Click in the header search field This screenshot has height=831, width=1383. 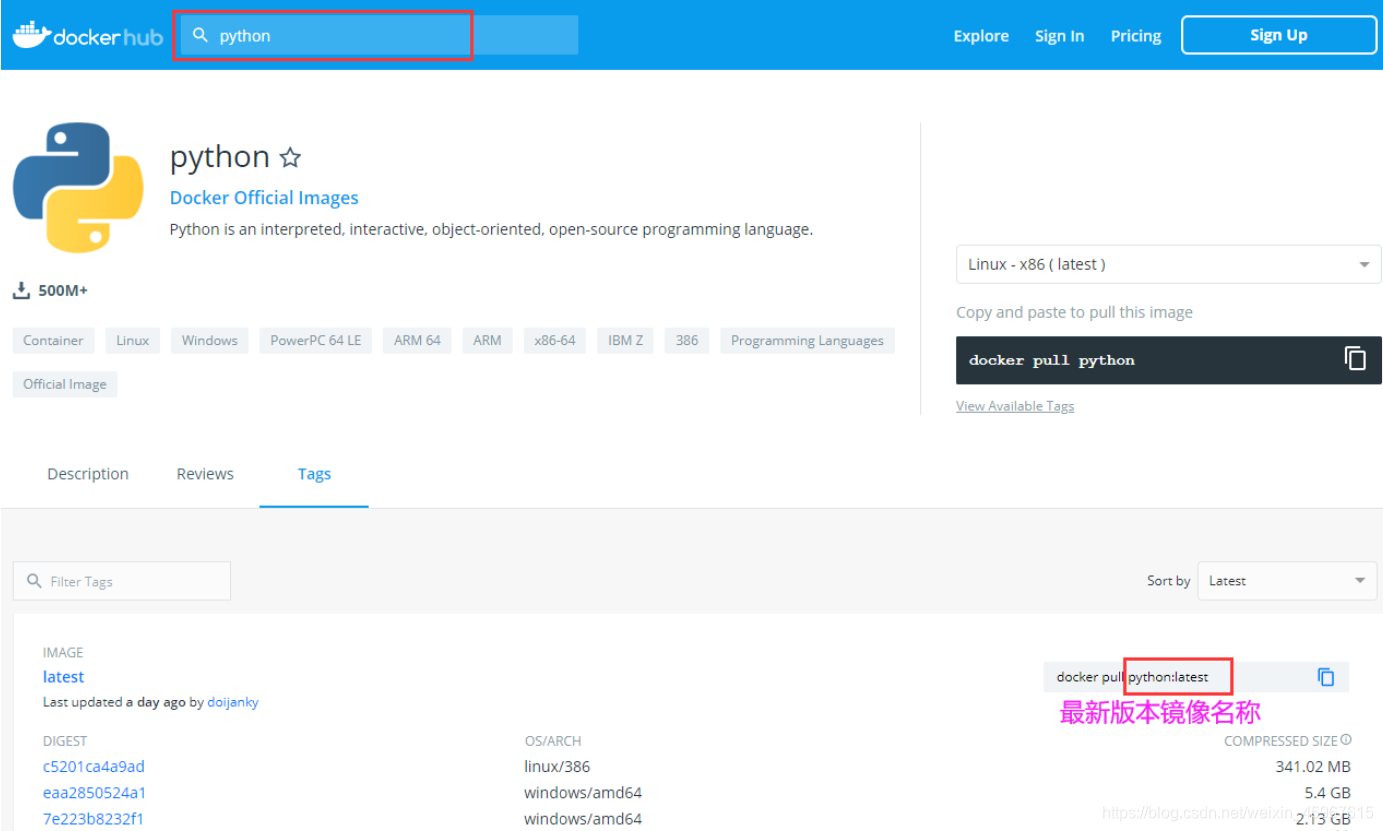[x=379, y=36]
